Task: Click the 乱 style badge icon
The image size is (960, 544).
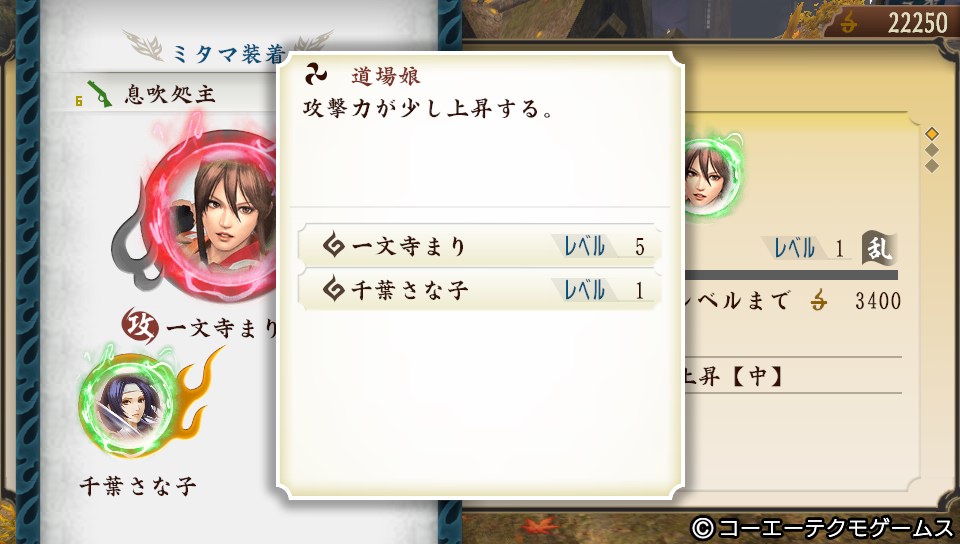Action: (879, 248)
